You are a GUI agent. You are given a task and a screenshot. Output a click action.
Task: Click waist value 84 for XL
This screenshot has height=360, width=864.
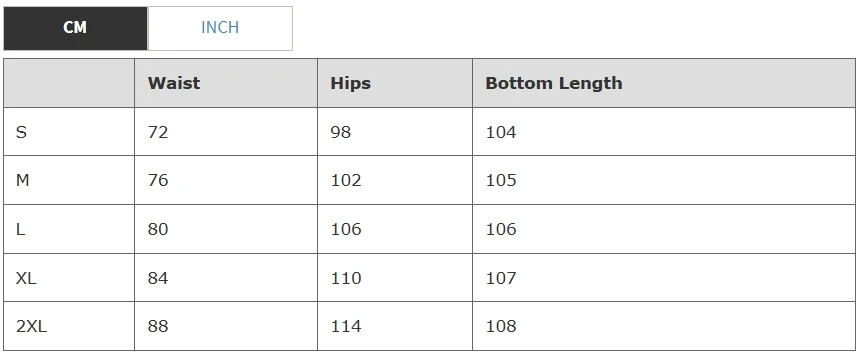pyautogui.click(x=158, y=278)
